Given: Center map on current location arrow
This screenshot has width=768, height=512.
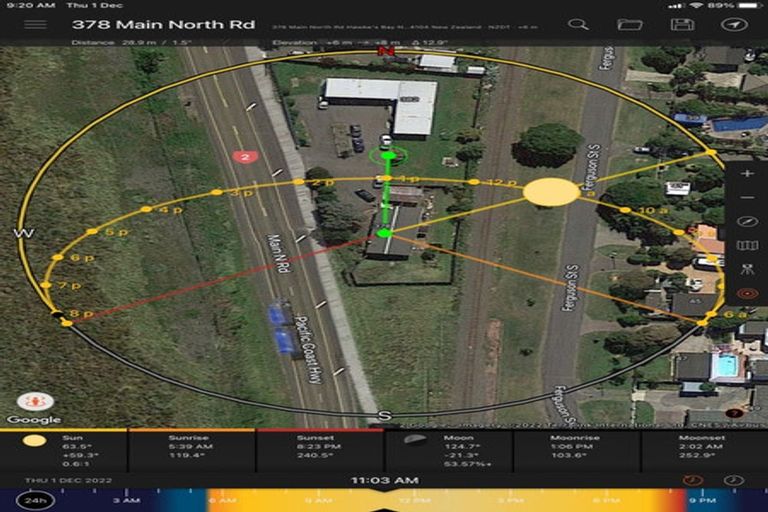Looking at the screenshot, I should pos(734,24).
